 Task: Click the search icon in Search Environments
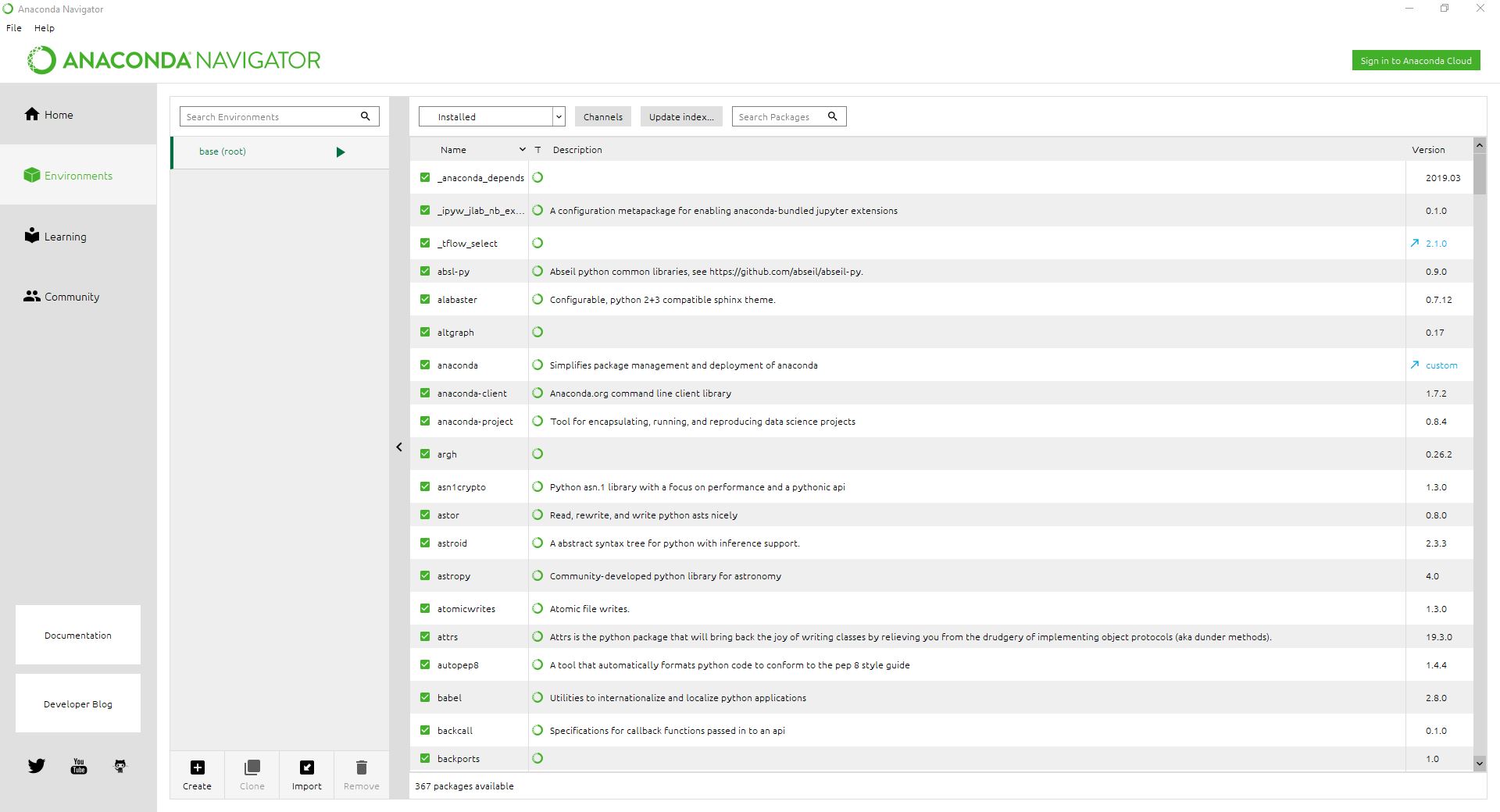click(365, 116)
